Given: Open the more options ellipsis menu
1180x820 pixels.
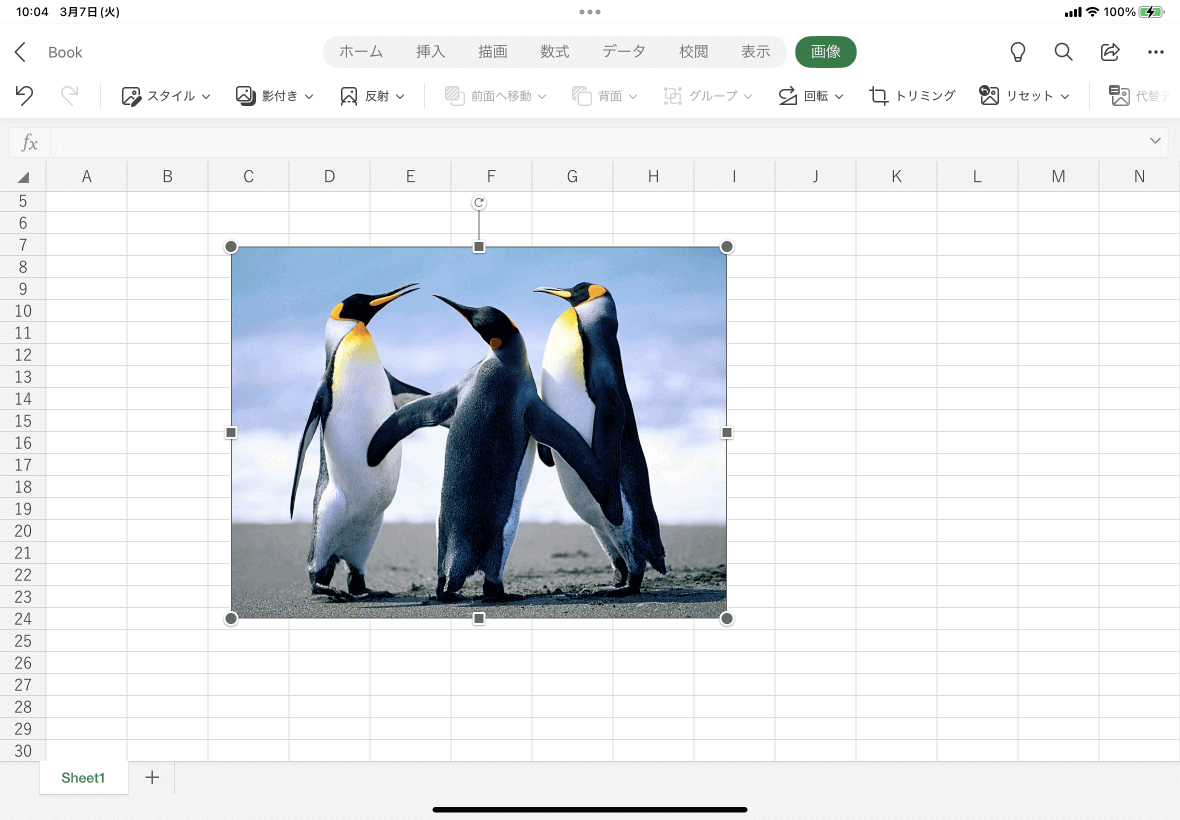Looking at the screenshot, I should pos(1156,52).
